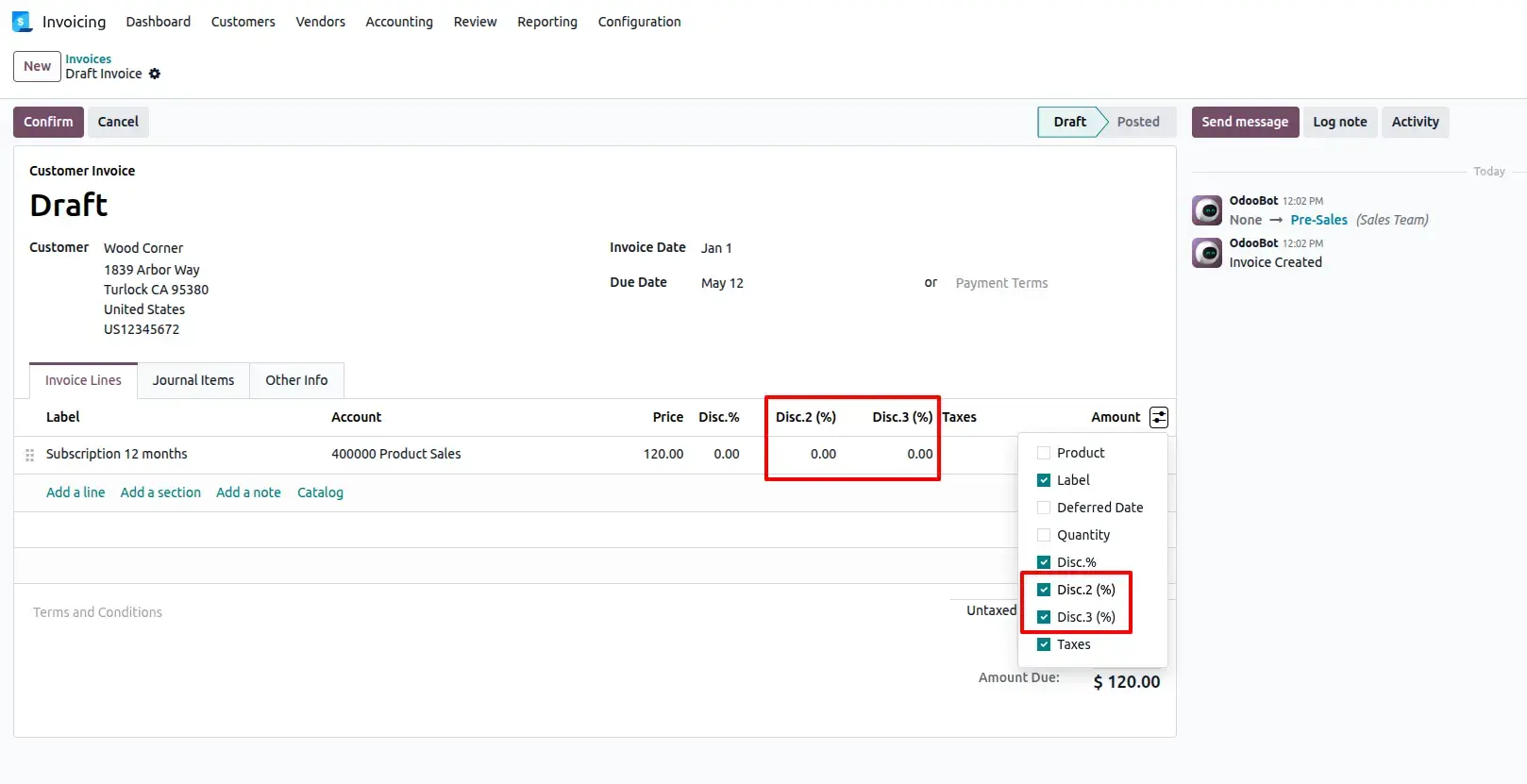Toggle the Disc.% column checkbox

pos(1044,562)
